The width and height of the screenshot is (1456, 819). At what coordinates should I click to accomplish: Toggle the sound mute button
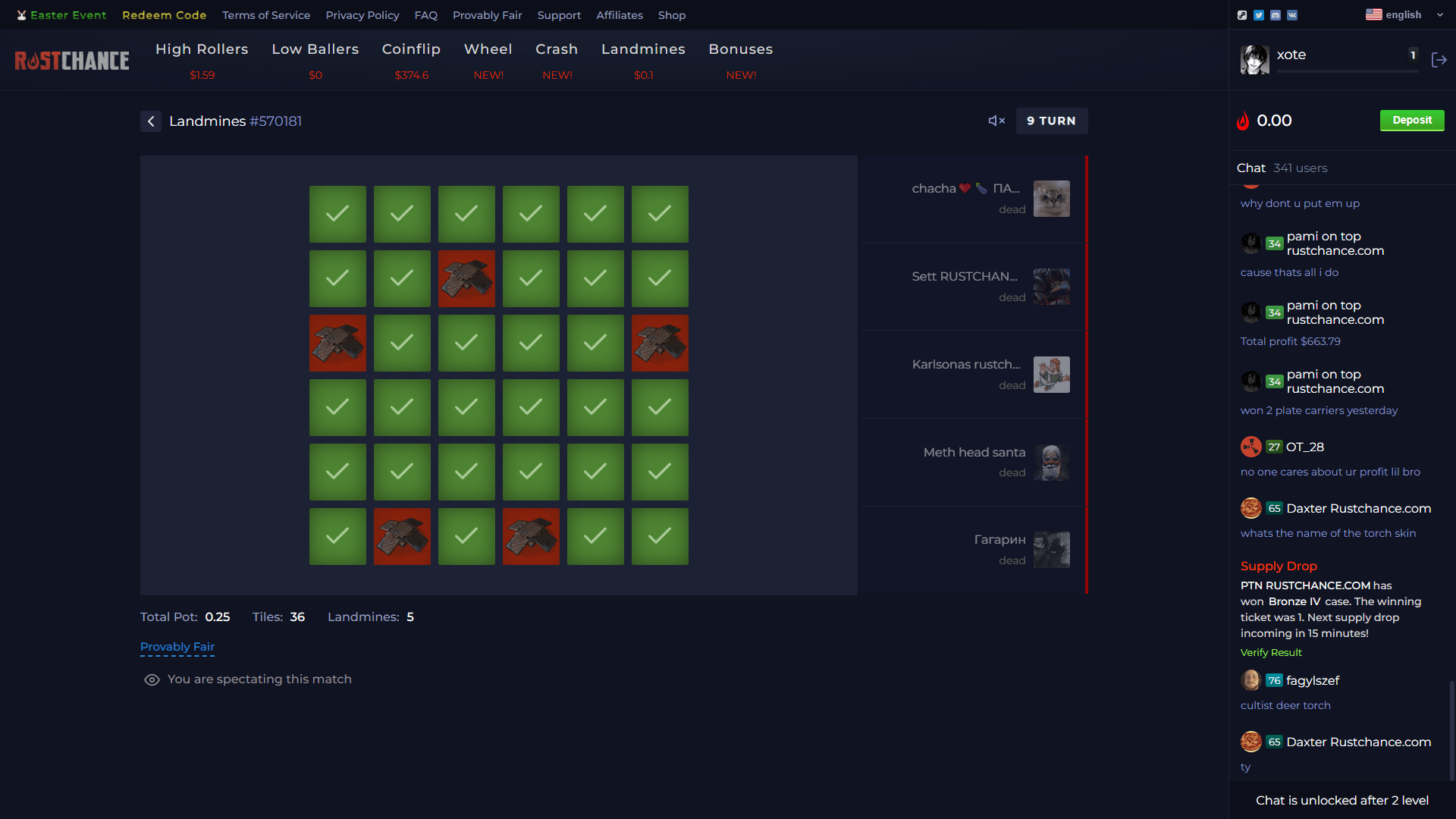(996, 120)
